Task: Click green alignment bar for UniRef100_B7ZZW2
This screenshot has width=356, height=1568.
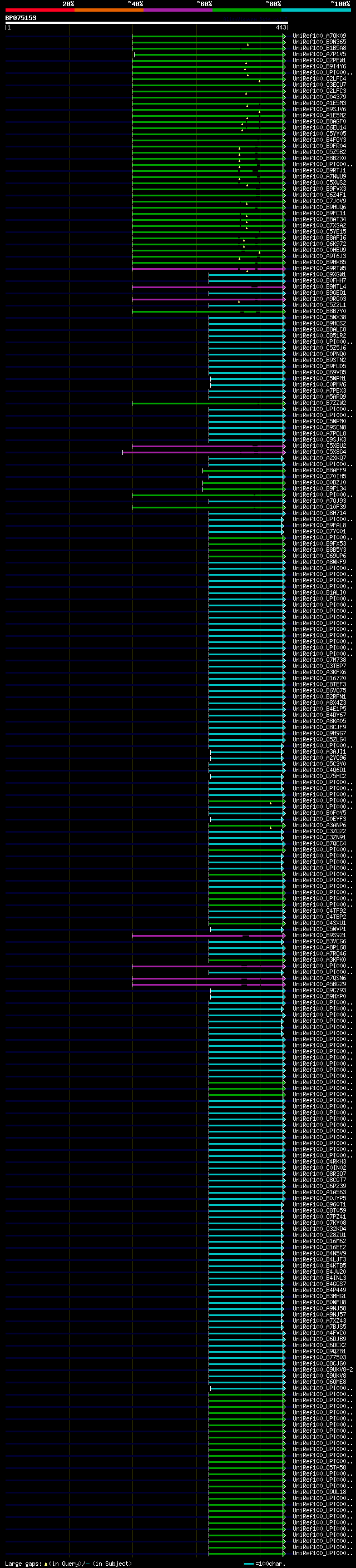Action: point(208,403)
